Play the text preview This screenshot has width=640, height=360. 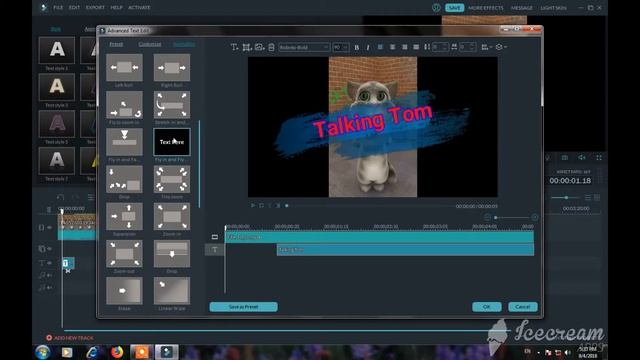253,205
